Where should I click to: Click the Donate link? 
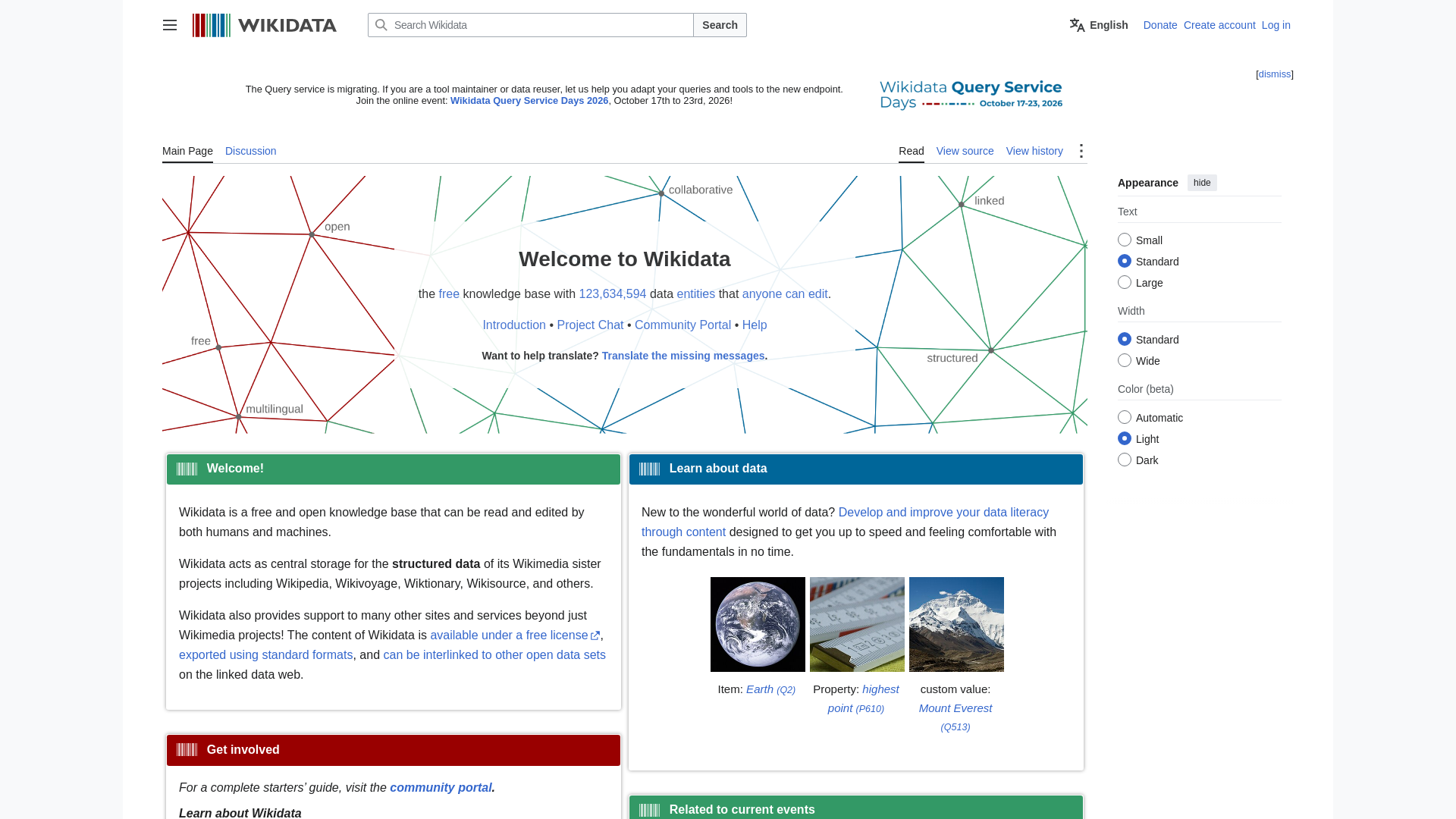(x=1159, y=25)
